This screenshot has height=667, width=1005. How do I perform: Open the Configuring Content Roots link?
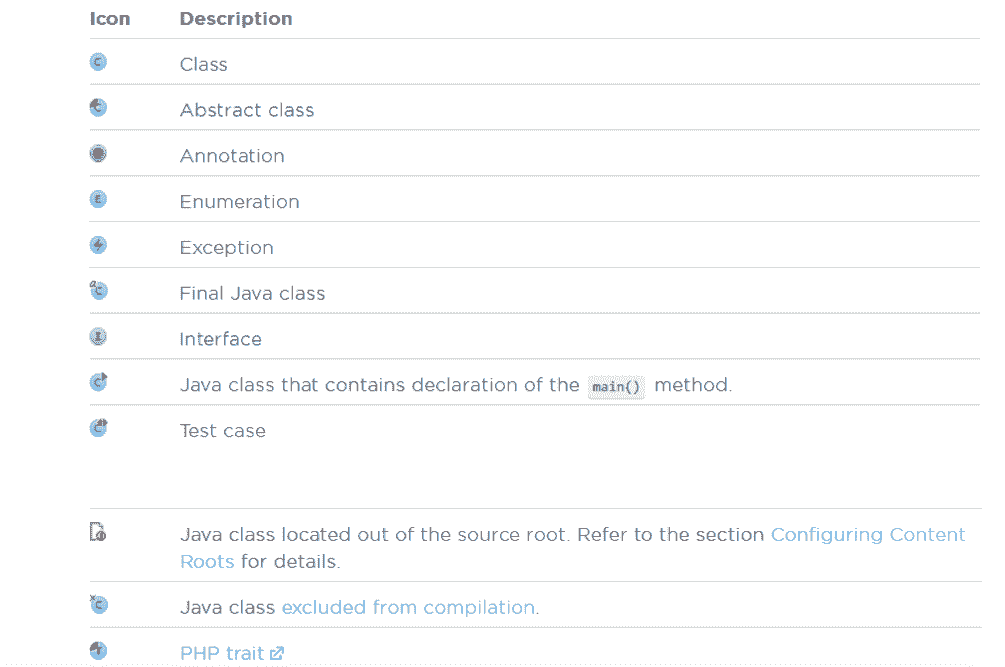pyautogui.click(x=867, y=535)
